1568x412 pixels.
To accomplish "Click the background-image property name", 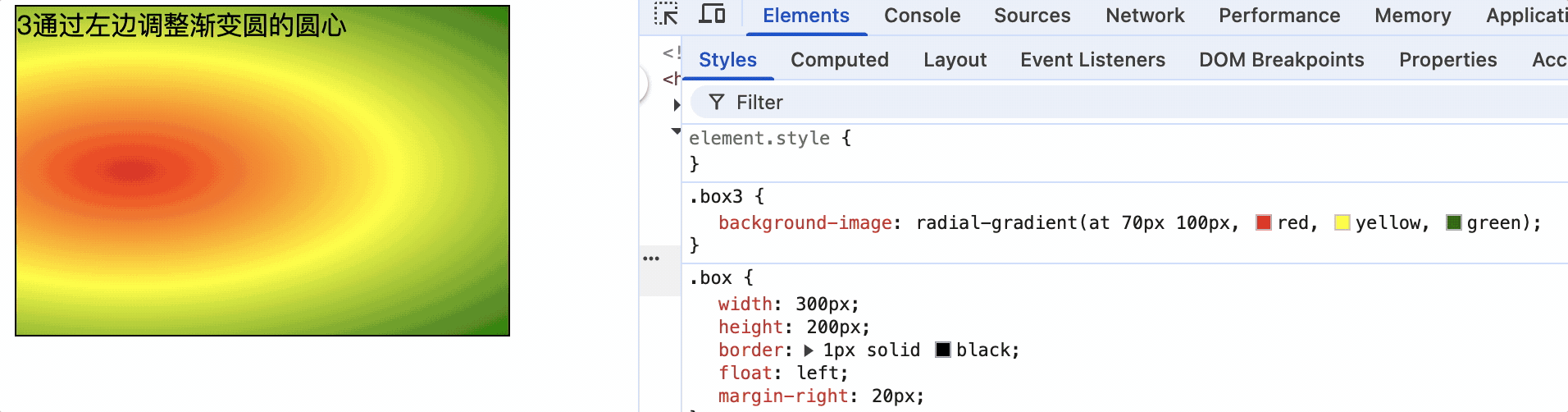I will tap(805, 223).
